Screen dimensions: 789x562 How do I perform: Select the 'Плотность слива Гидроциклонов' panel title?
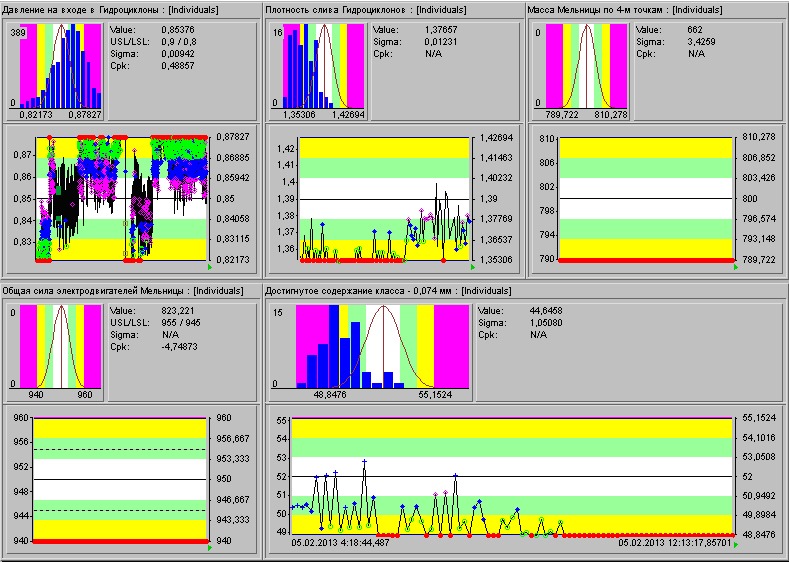pyautogui.click(x=367, y=9)
